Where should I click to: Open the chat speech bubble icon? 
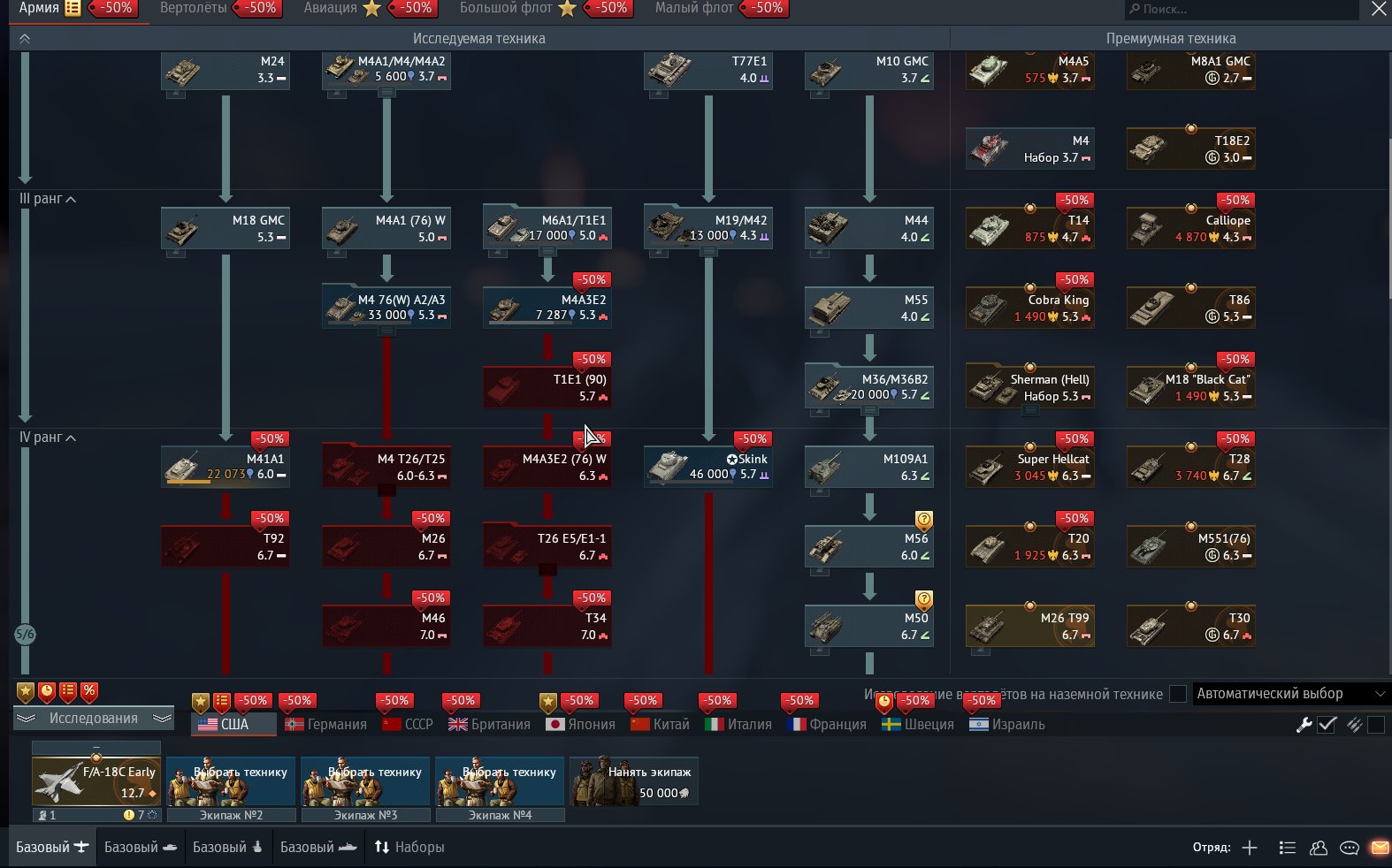pyautogui.click(x=1349, y=848)
